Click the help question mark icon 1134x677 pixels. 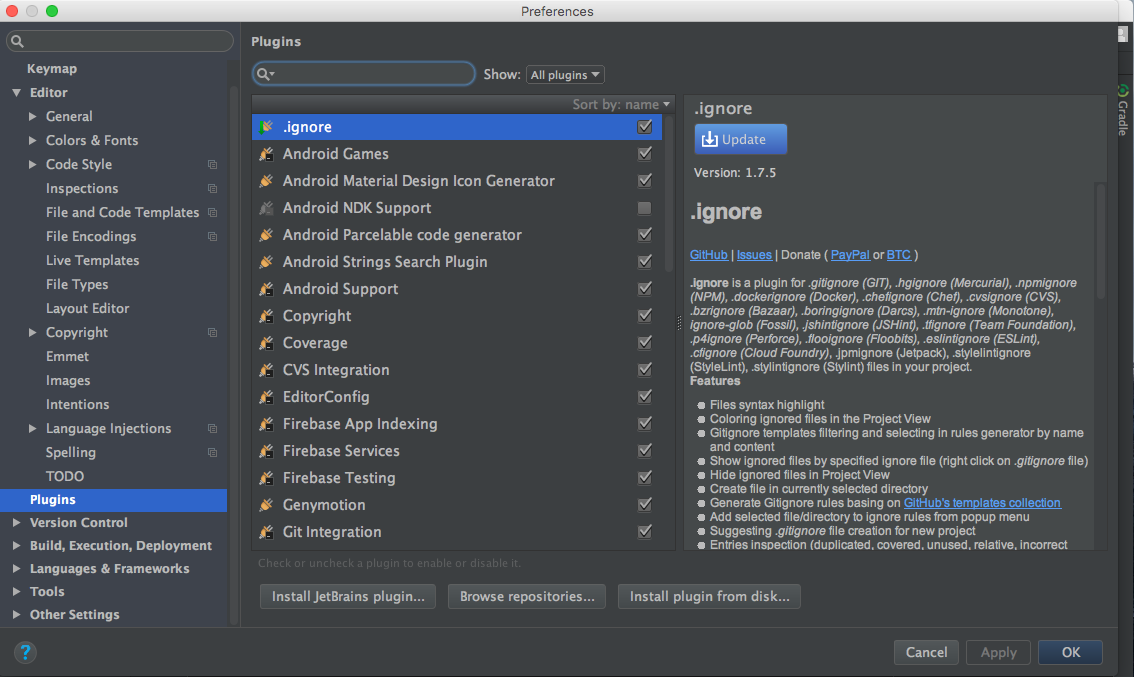click(x=25, y=652)
